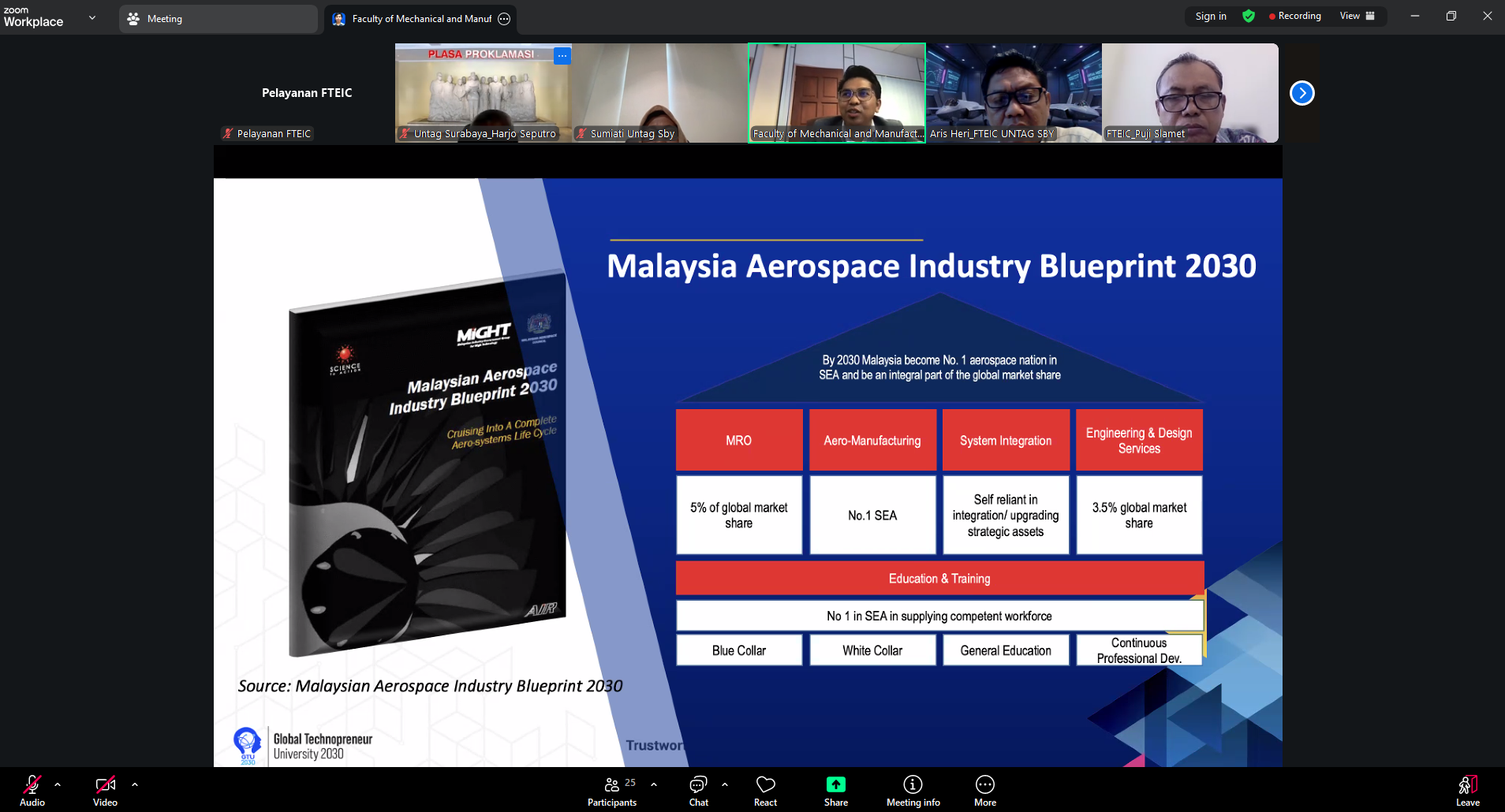The image size is (1505, 812).
Task: Show next page of participant videos
Action: point(1301,93)
